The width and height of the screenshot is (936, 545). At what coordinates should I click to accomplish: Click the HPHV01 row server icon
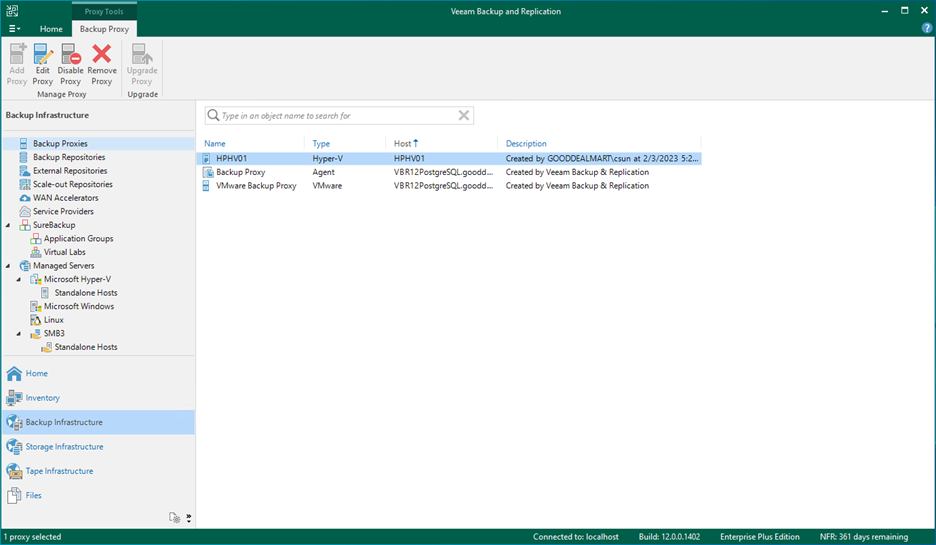(x=207, y=159)
